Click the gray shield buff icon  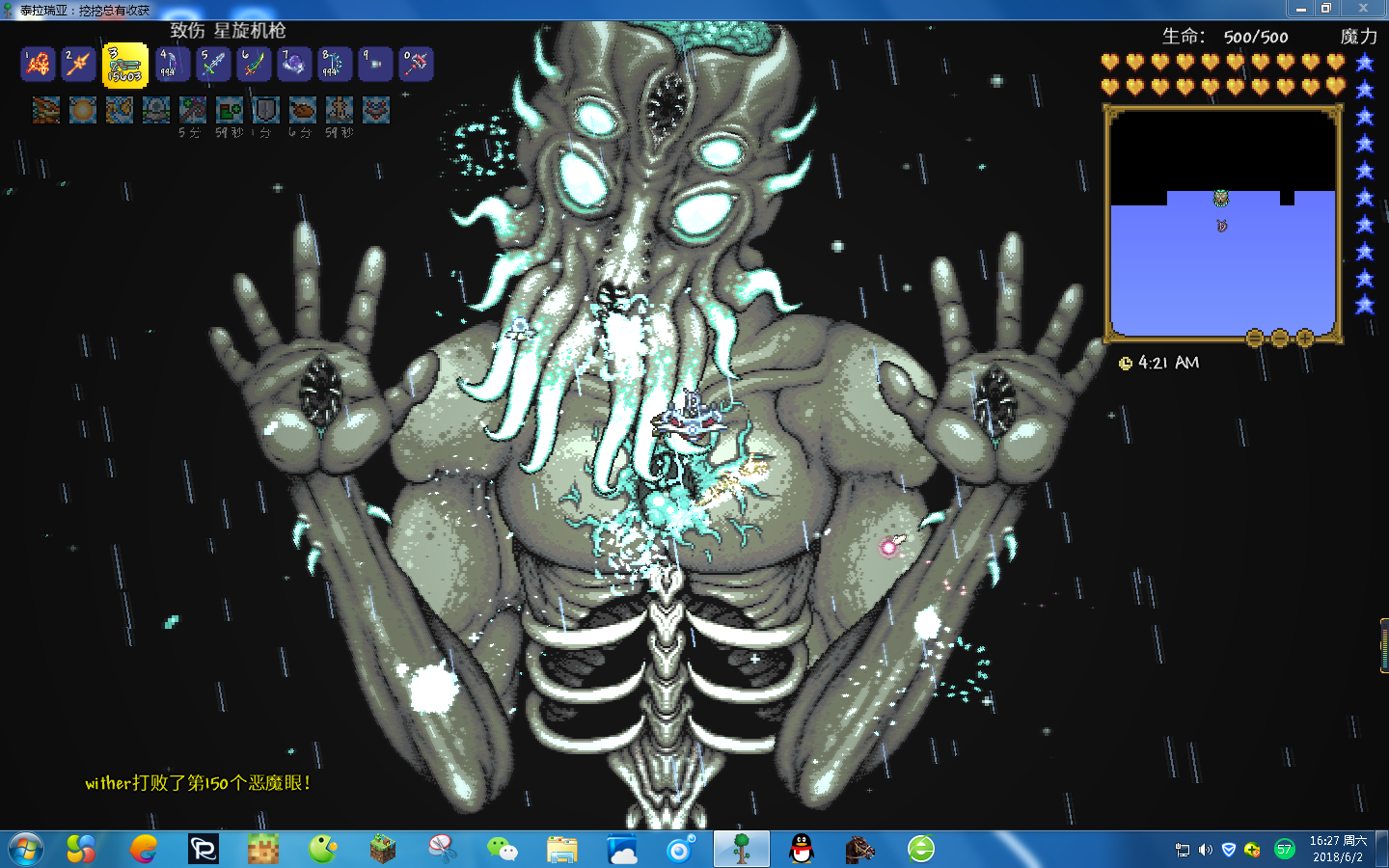[266, 110]
